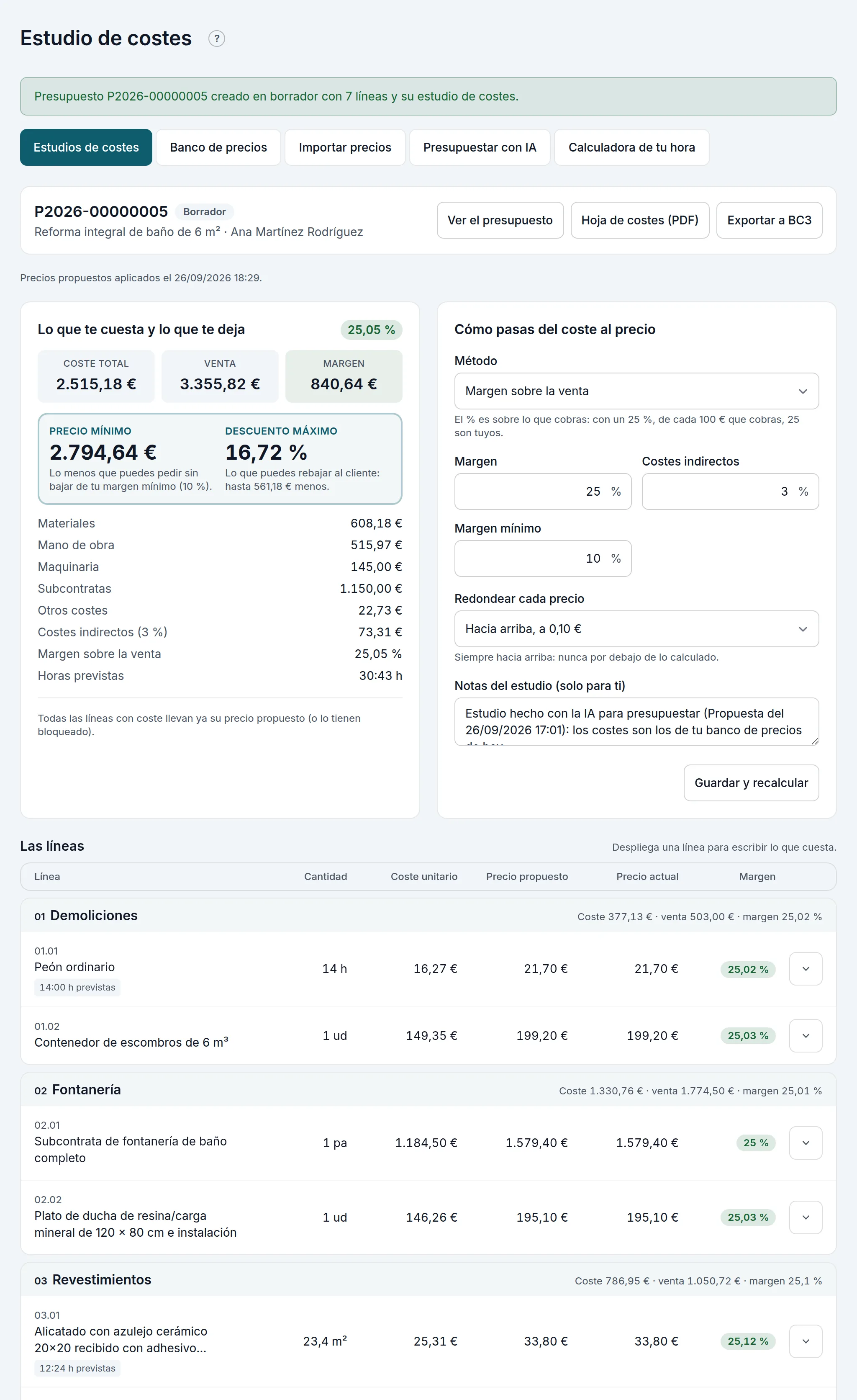This screenshot has height=1400, width=857.
Task: Expand line 03.01 Alicatado con azulejo
Action: point(805,1341)
